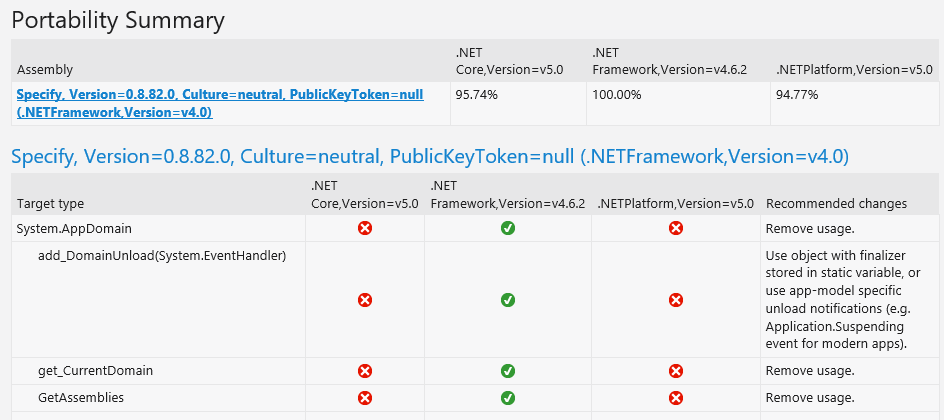944x420 pixels.
Task: Click the finalizer recommendation text for add_DomainUnload
Action: tap(843, 300)
